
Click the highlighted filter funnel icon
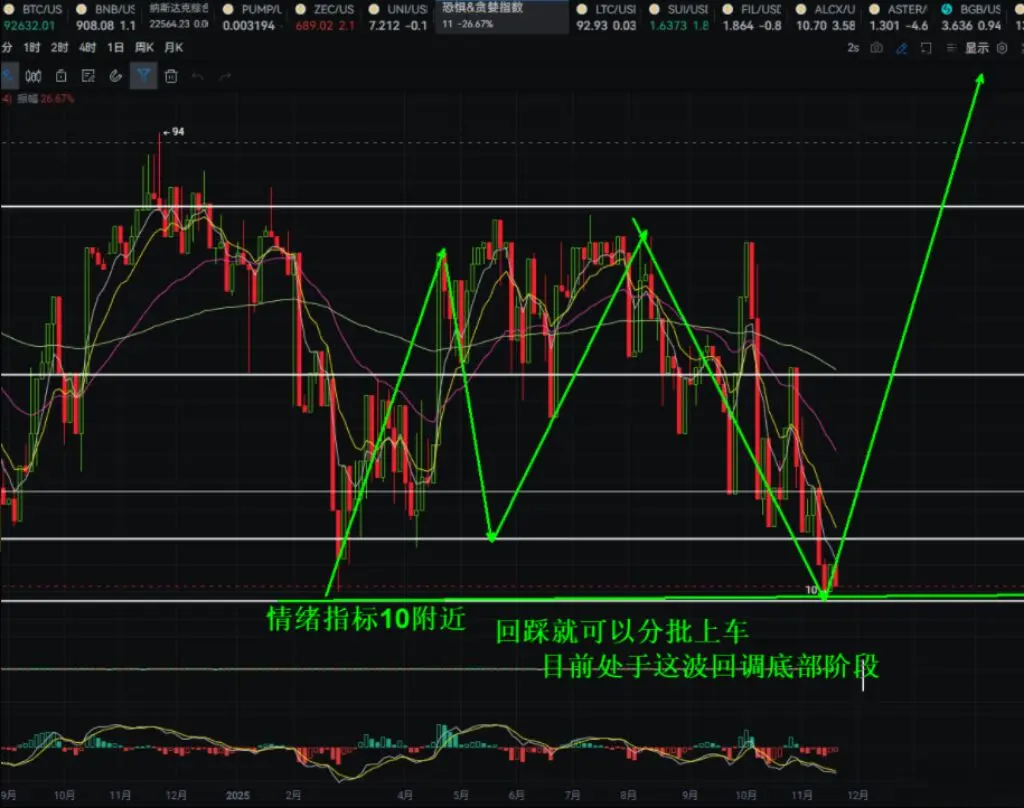[143, 76]
